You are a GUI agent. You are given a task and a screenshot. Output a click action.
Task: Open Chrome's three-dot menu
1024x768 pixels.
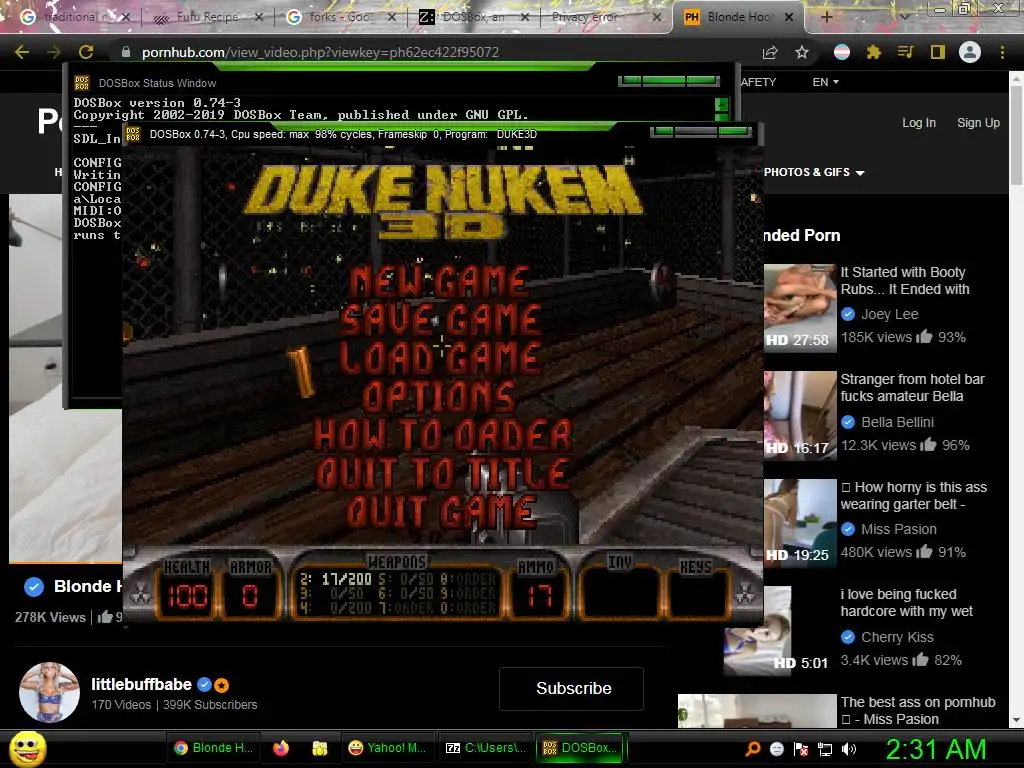1002,52
